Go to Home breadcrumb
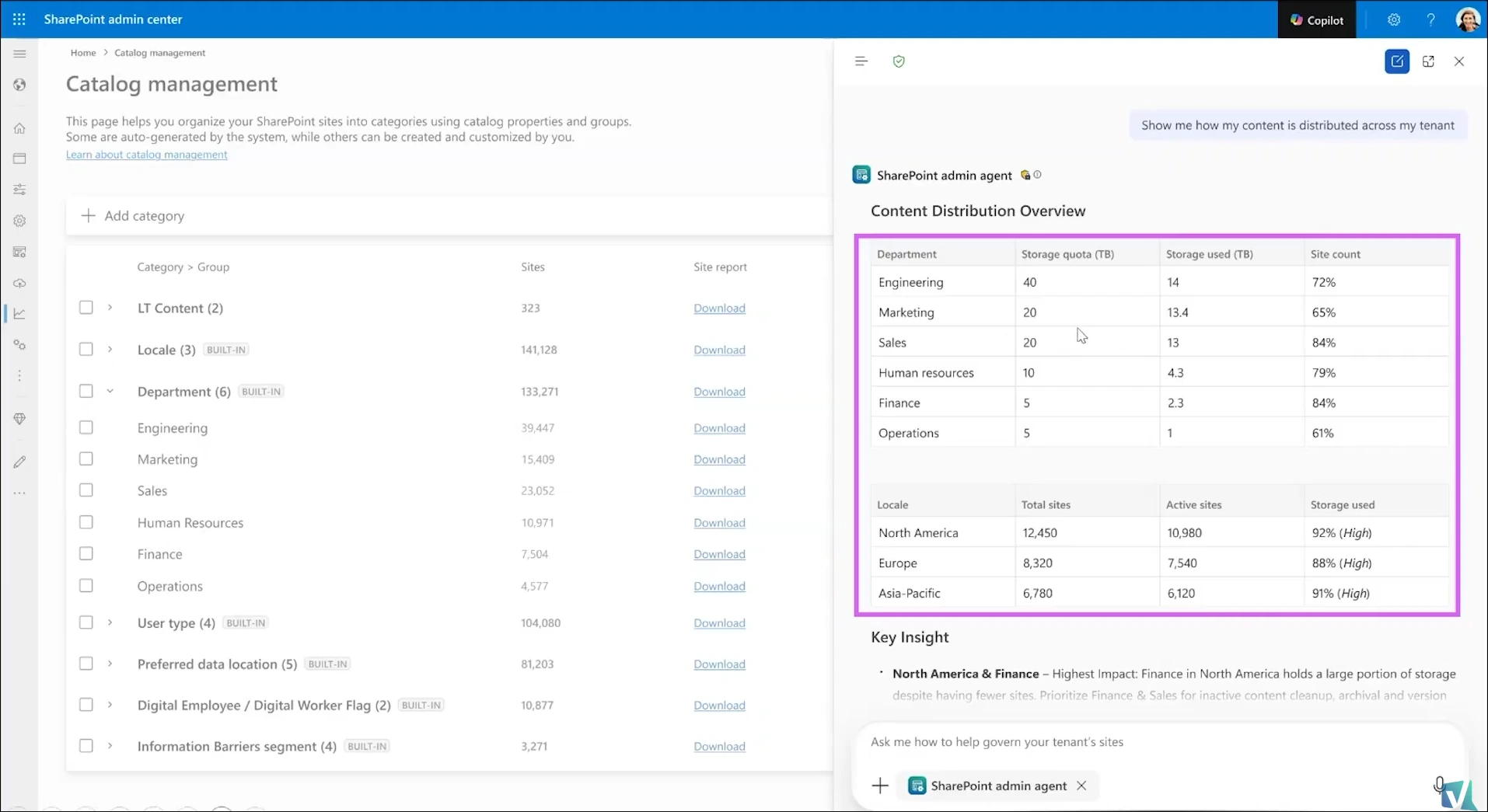1488x812 pixels. coord(83,53)
